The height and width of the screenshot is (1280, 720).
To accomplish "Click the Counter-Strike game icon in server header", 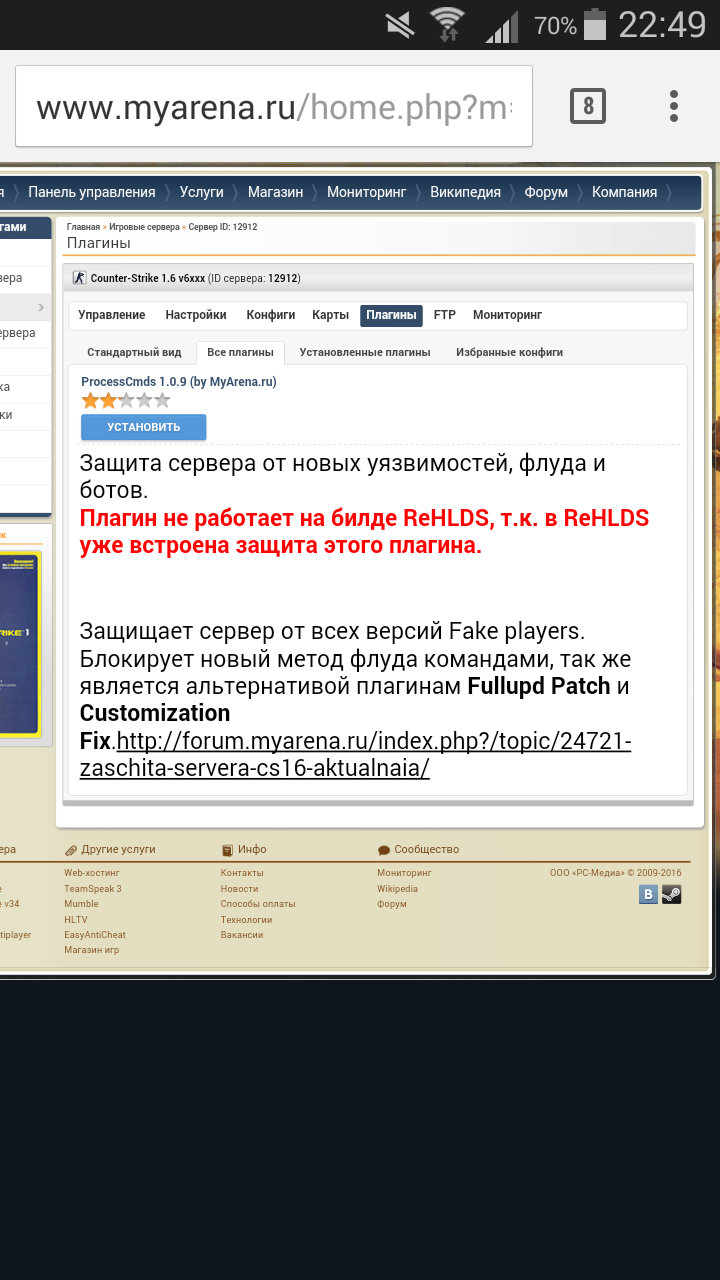I will [x=80, y=278].
